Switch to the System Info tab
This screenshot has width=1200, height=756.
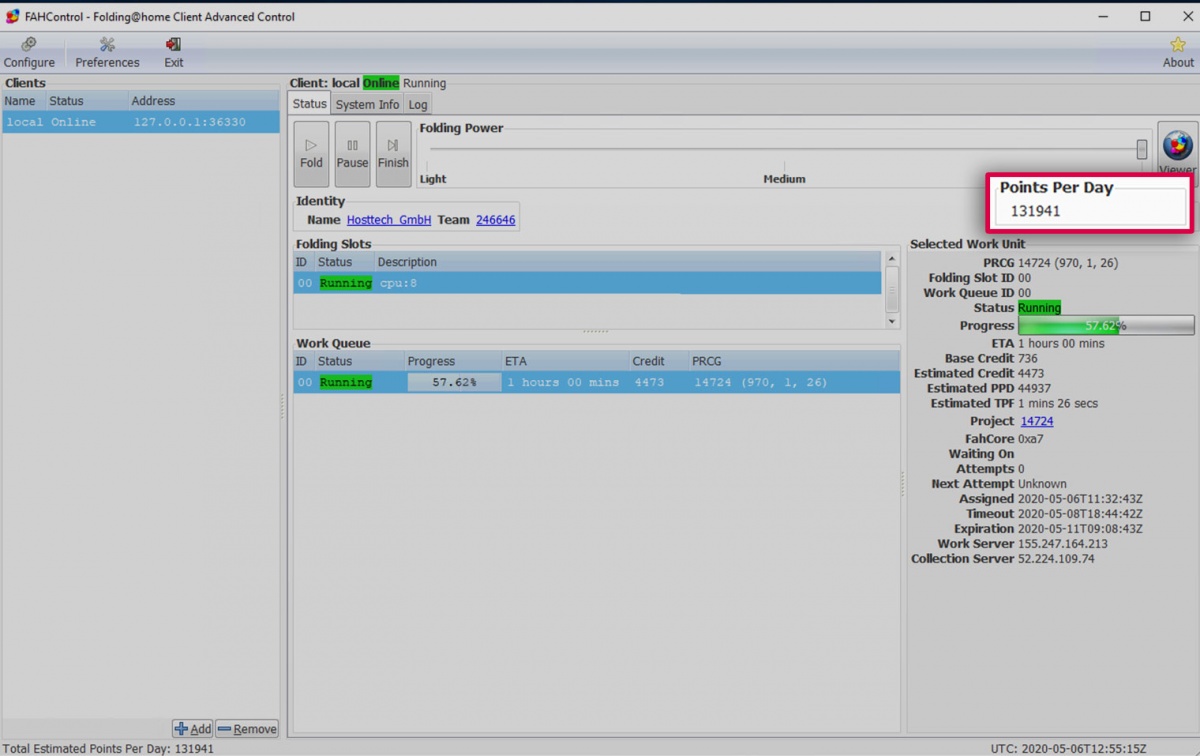click(x=367, y=103)
